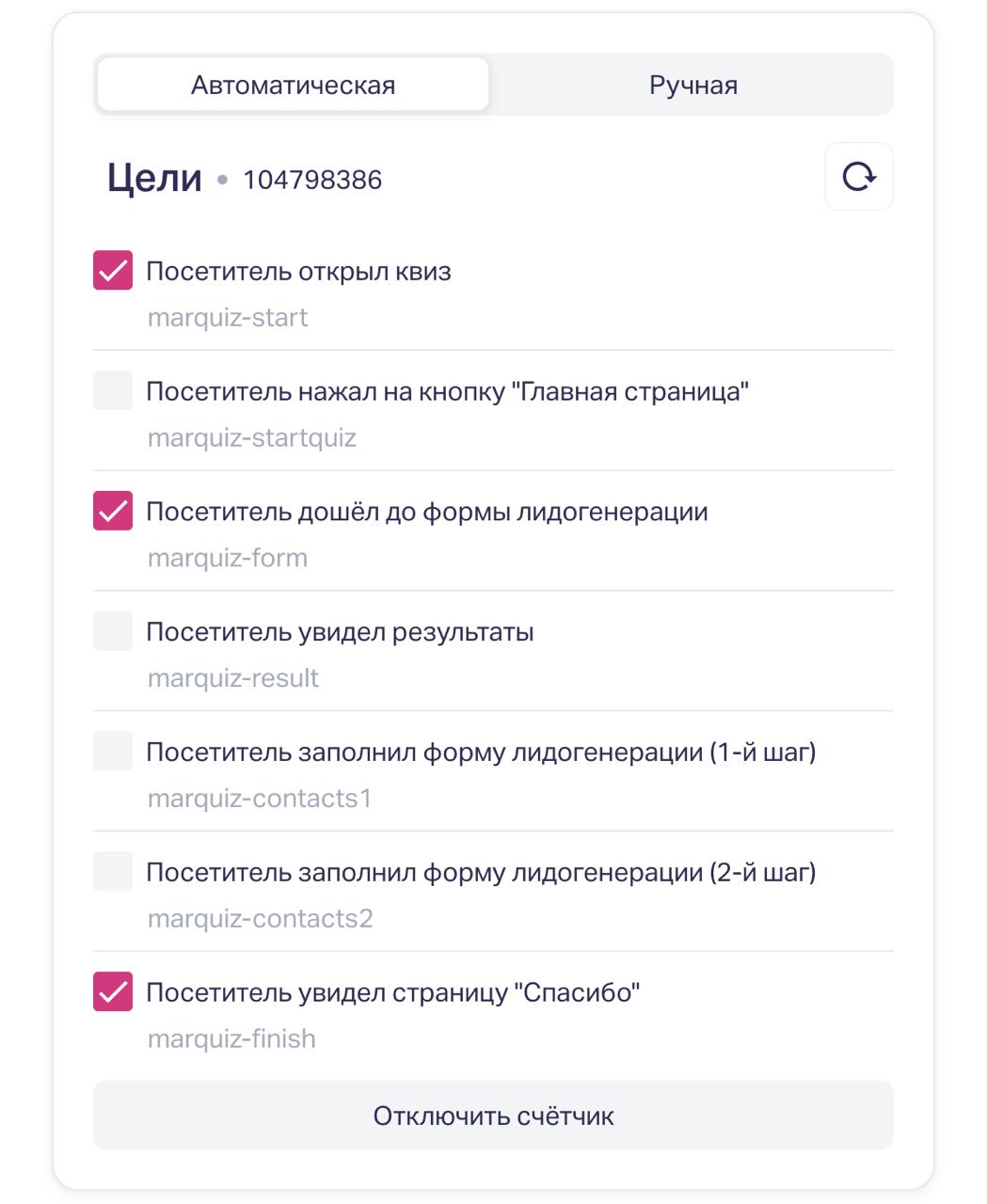Viewport: 987px width, 1204px height.
Task: Click the marquiz-result goal identifier
Action: click(x=233, y=679)
